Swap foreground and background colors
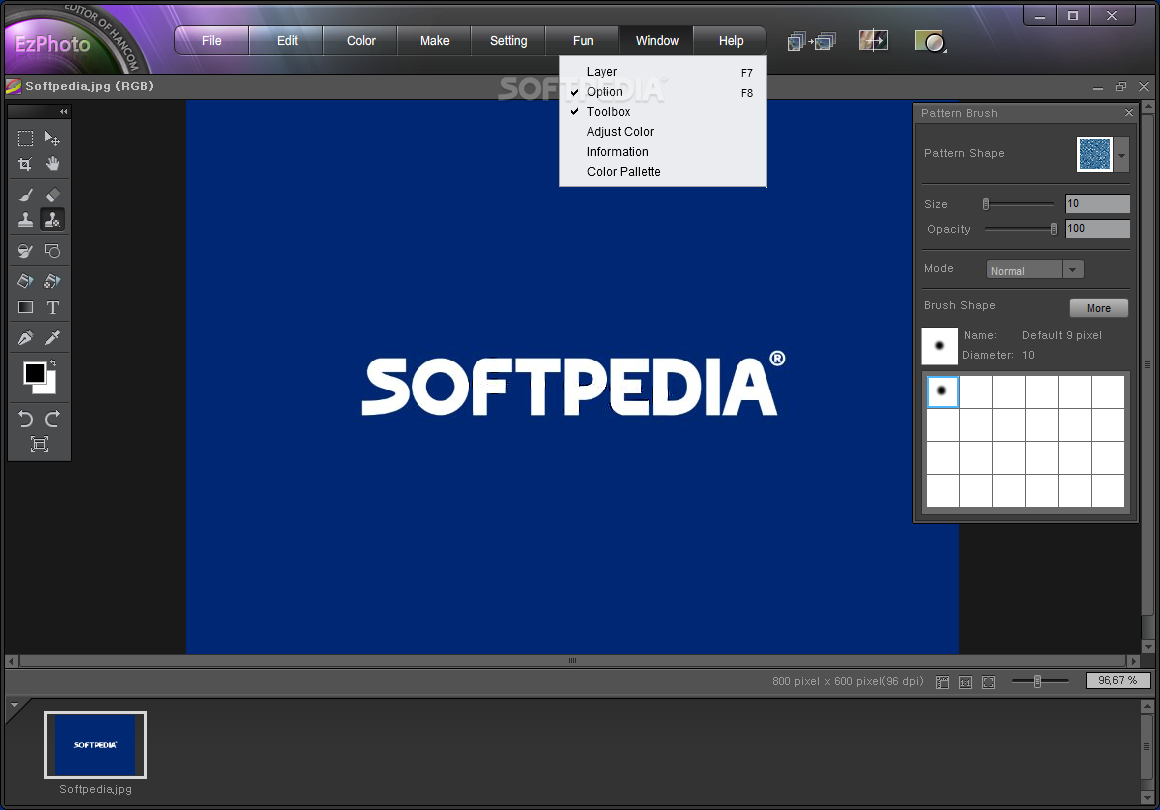Image resolution: width=1160 pixels, height=810 pixels. pyautogui.click(x=53, y=363)
